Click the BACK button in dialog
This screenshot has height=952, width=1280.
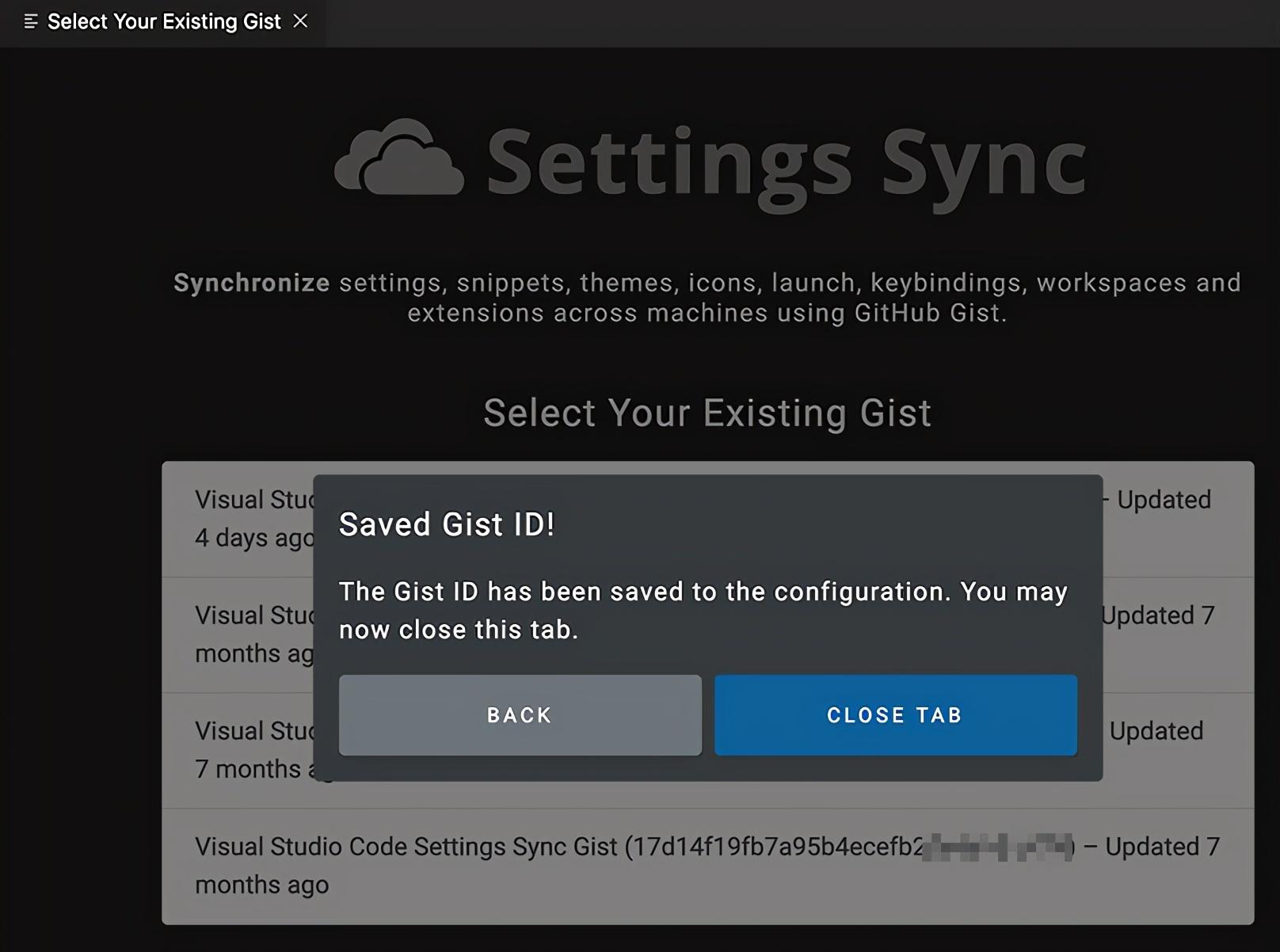[x=520, y=715]
